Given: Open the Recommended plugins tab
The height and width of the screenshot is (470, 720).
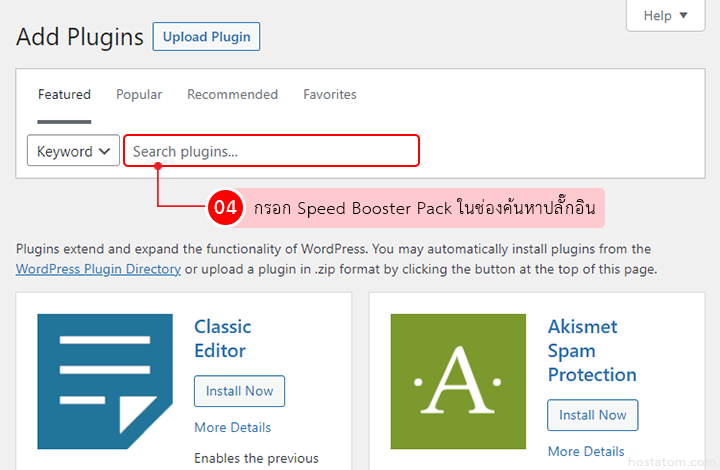Looking at the screenshot, I should (232, 95).
